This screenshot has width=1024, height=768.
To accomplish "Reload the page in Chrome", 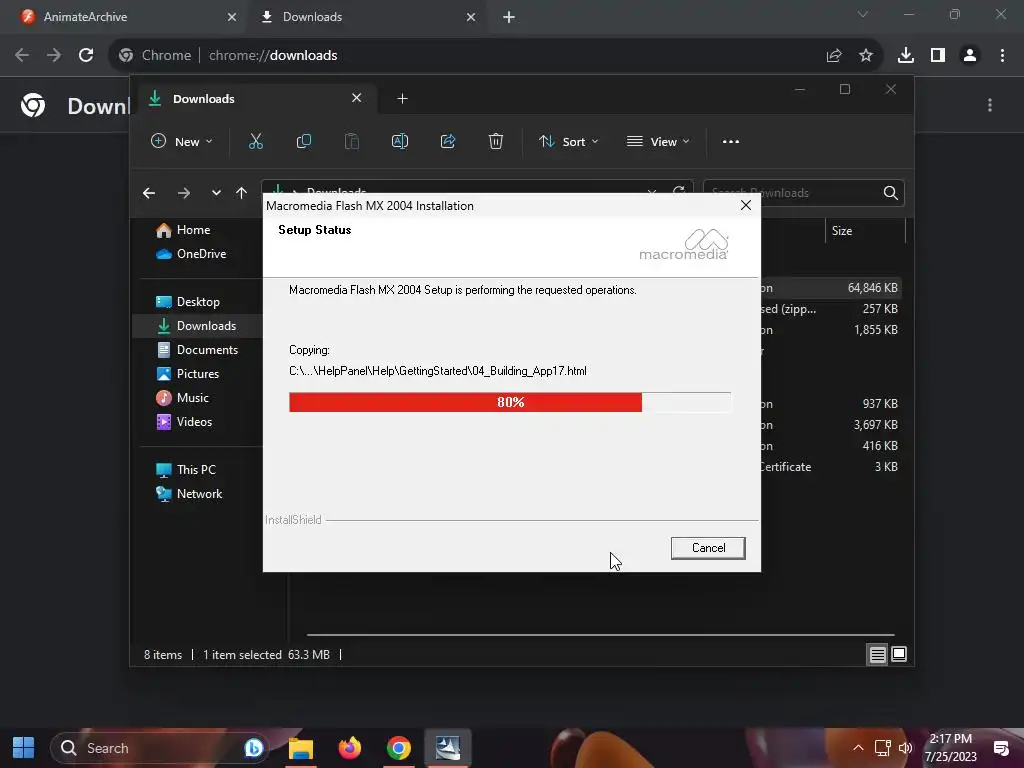I will [x=86, y=56].
